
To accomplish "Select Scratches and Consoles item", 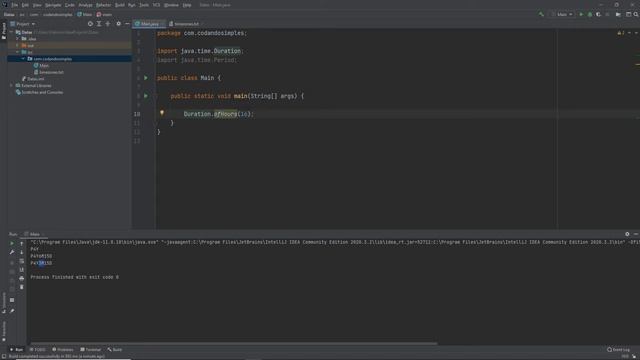I will [39, 92].
